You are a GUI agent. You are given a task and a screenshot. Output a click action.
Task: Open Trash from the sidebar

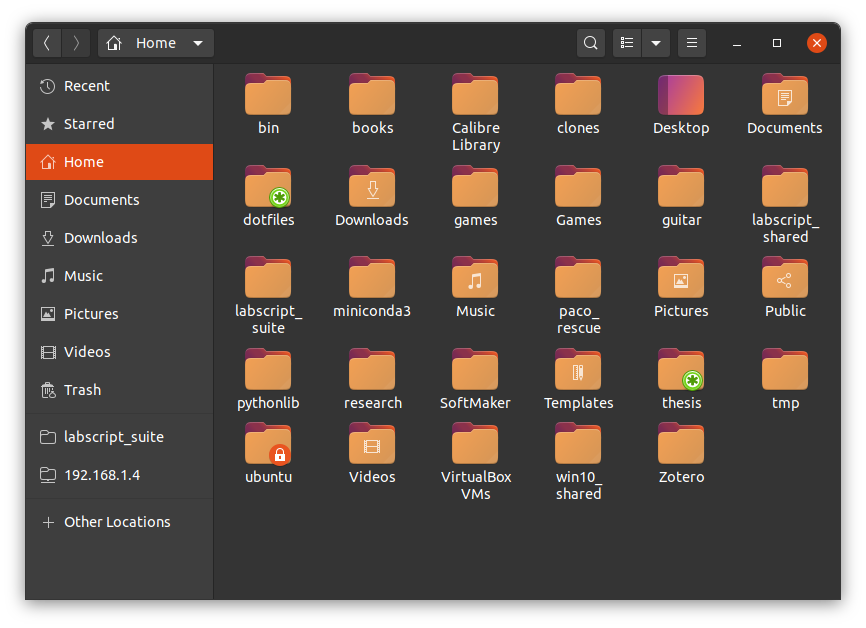click(x=119, y=390)
